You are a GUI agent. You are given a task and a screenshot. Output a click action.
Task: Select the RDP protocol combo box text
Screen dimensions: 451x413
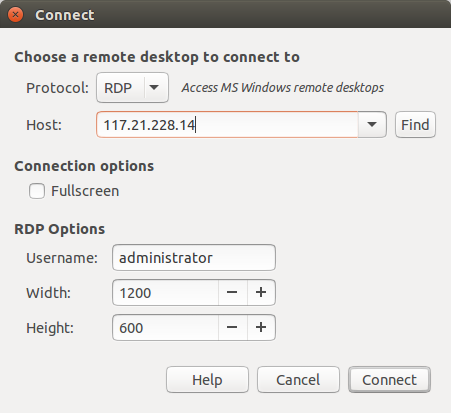click(118, 88)
